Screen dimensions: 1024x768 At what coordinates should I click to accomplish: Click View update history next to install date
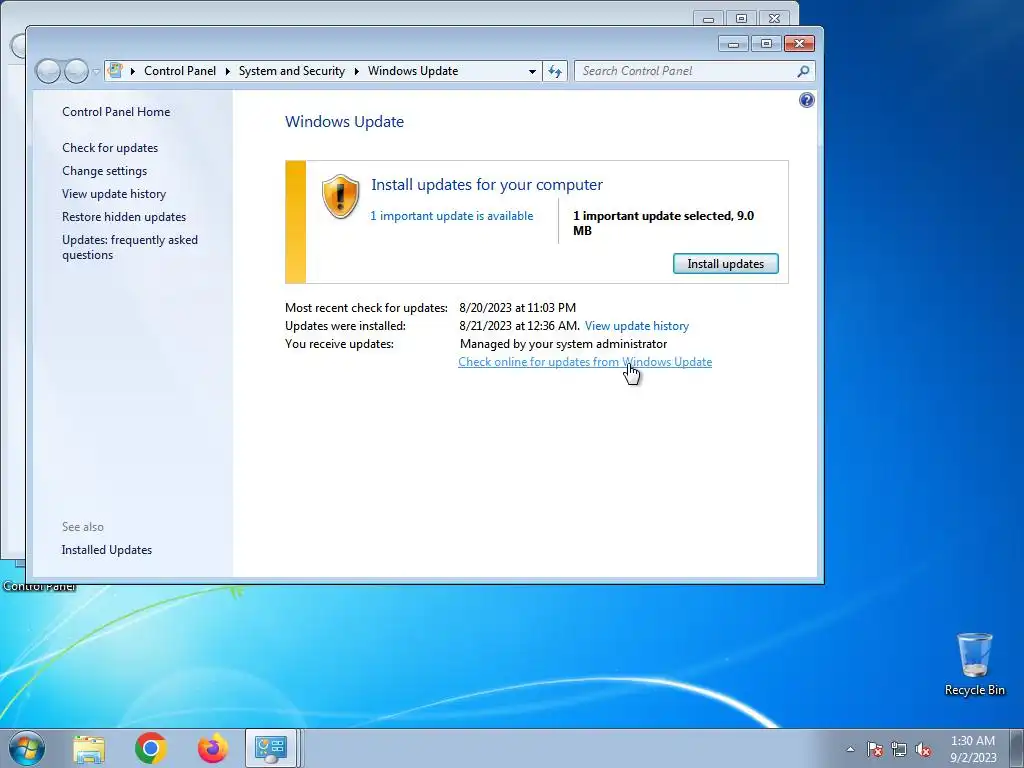click(x=637, y=326)
